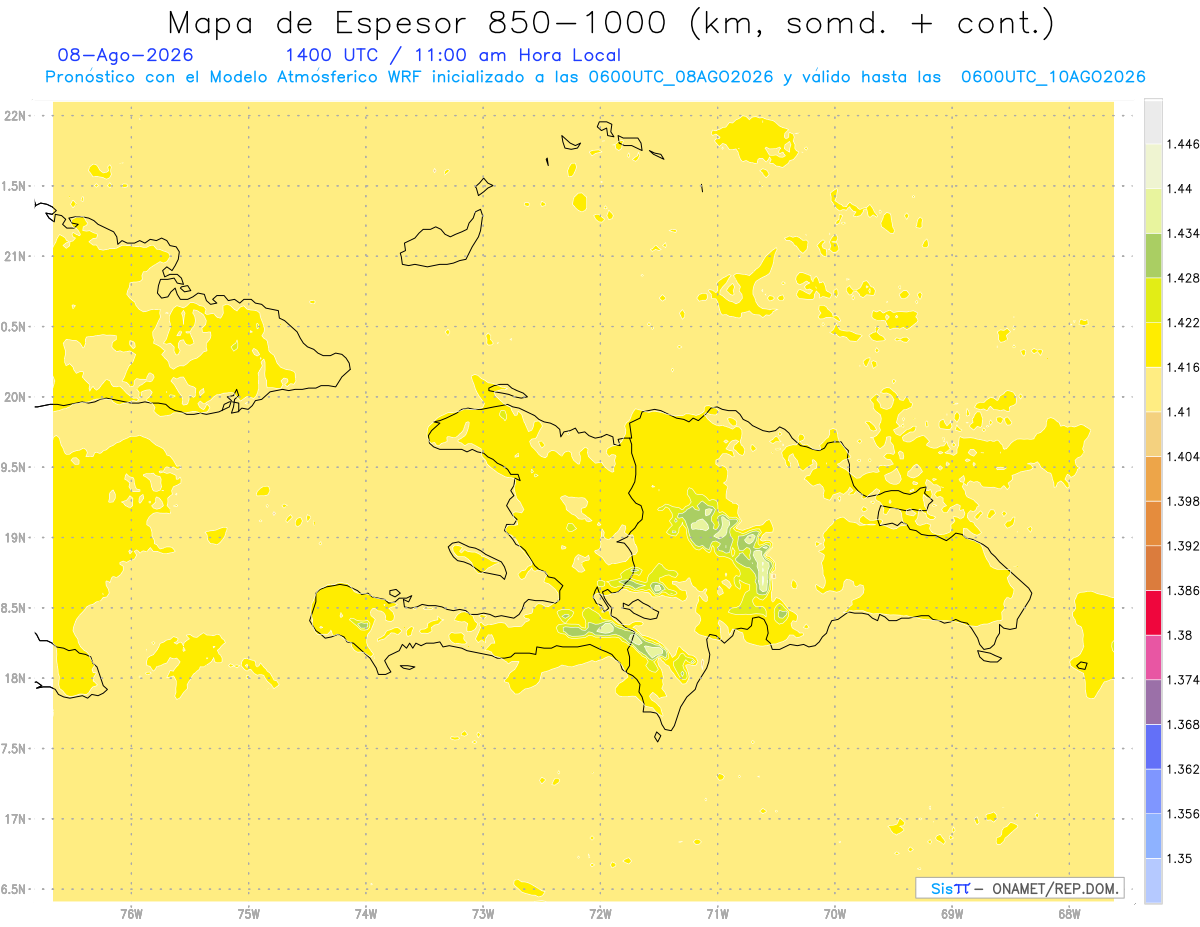
Task: Click the colorbar value 1.374
Action: [1182, 680]
